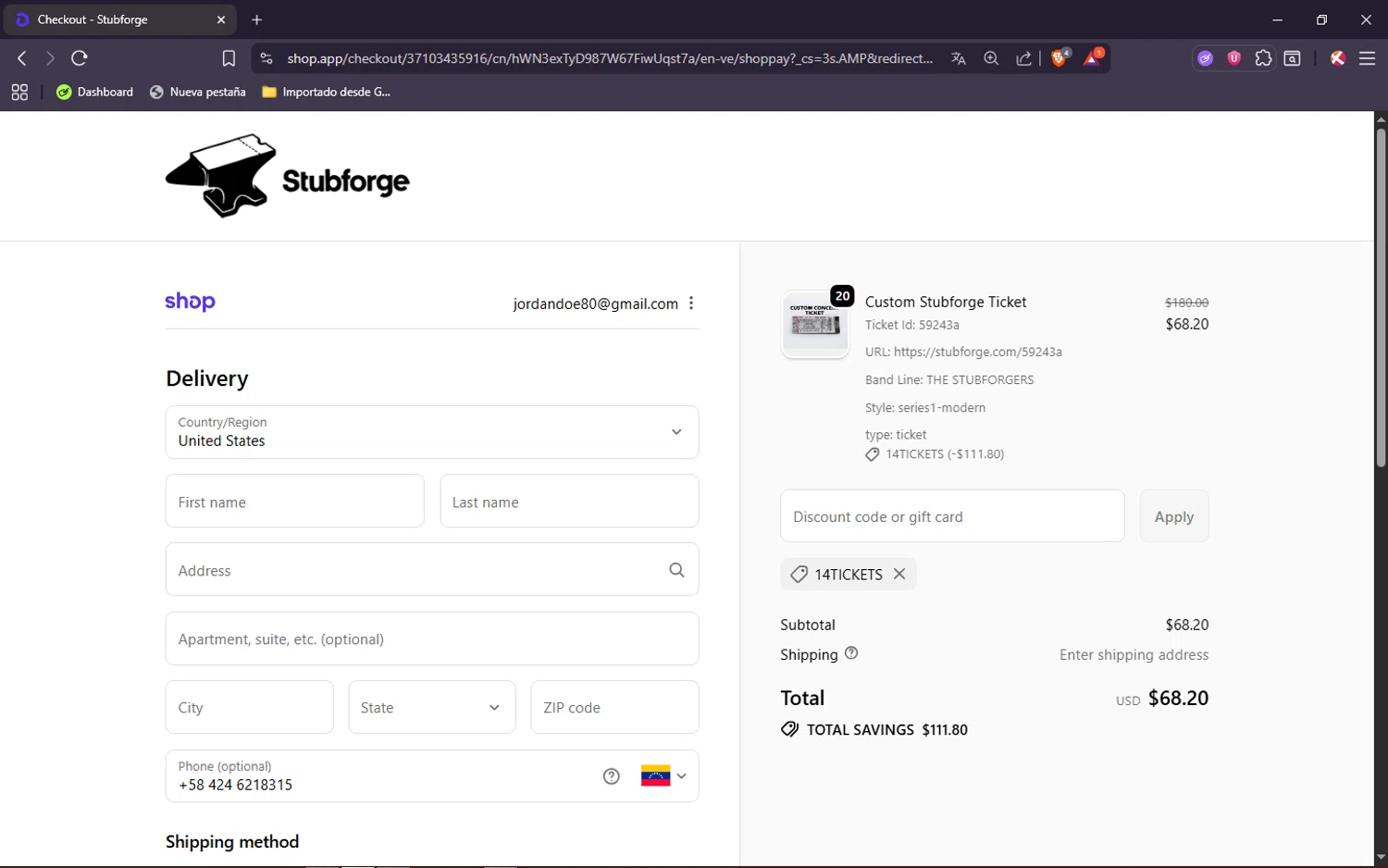This screenshot has height=868, width=1388.
Task: Click the Apply discount button
Action: click(1174, 516)
